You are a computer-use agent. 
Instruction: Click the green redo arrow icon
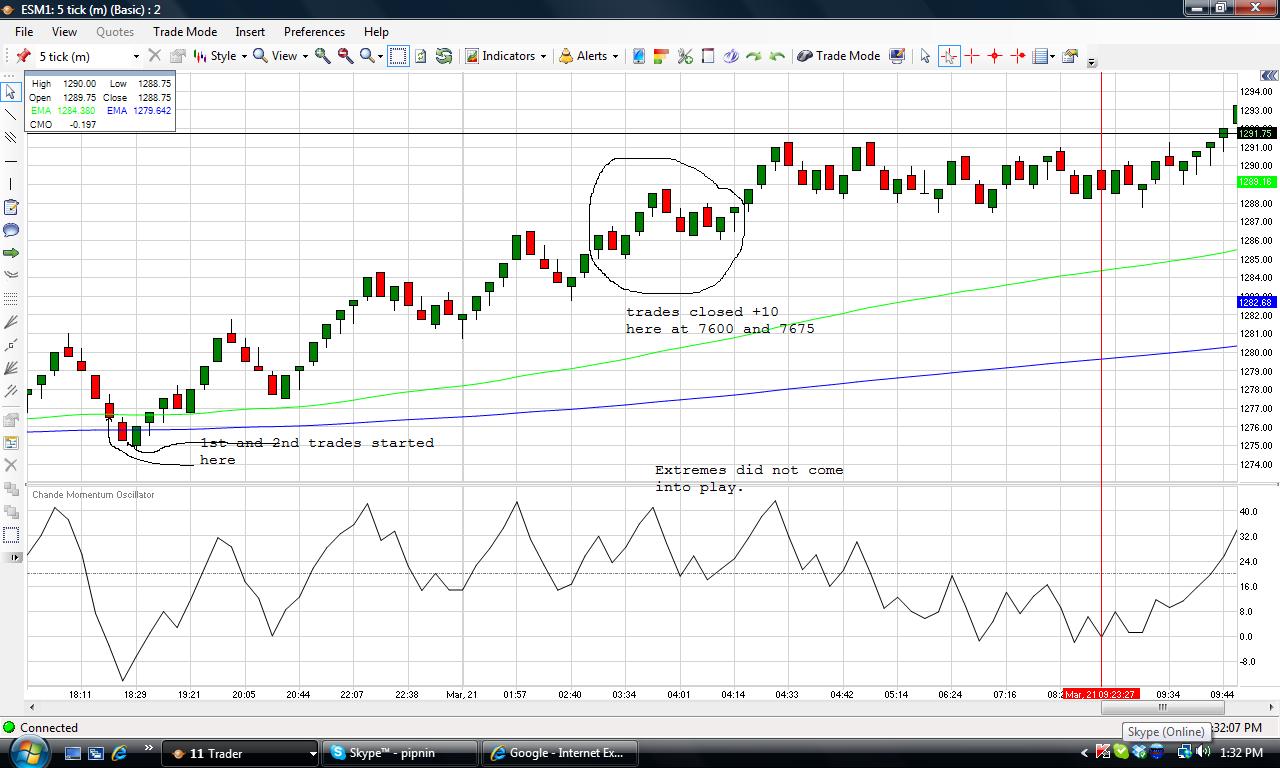[754, 56]
